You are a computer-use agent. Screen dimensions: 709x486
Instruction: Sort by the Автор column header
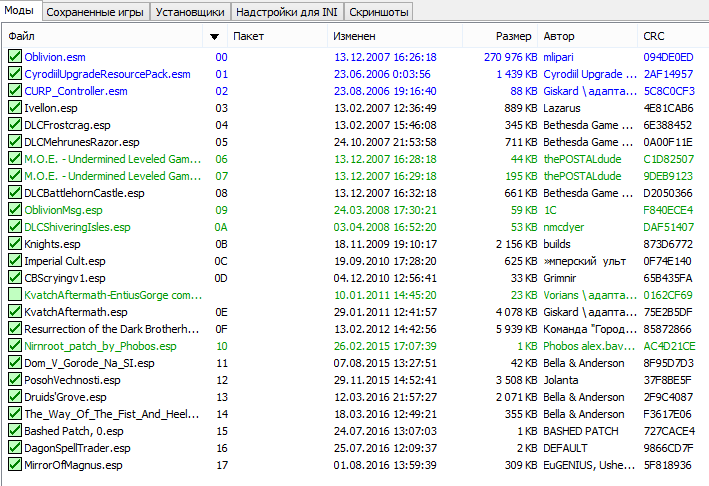[587, 36]
